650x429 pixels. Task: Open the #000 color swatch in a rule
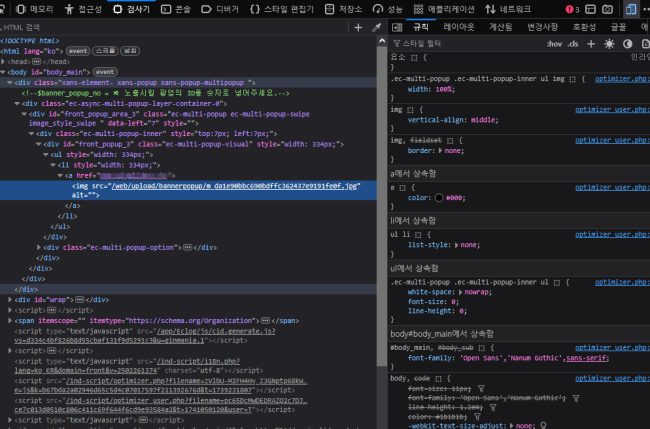439,198
